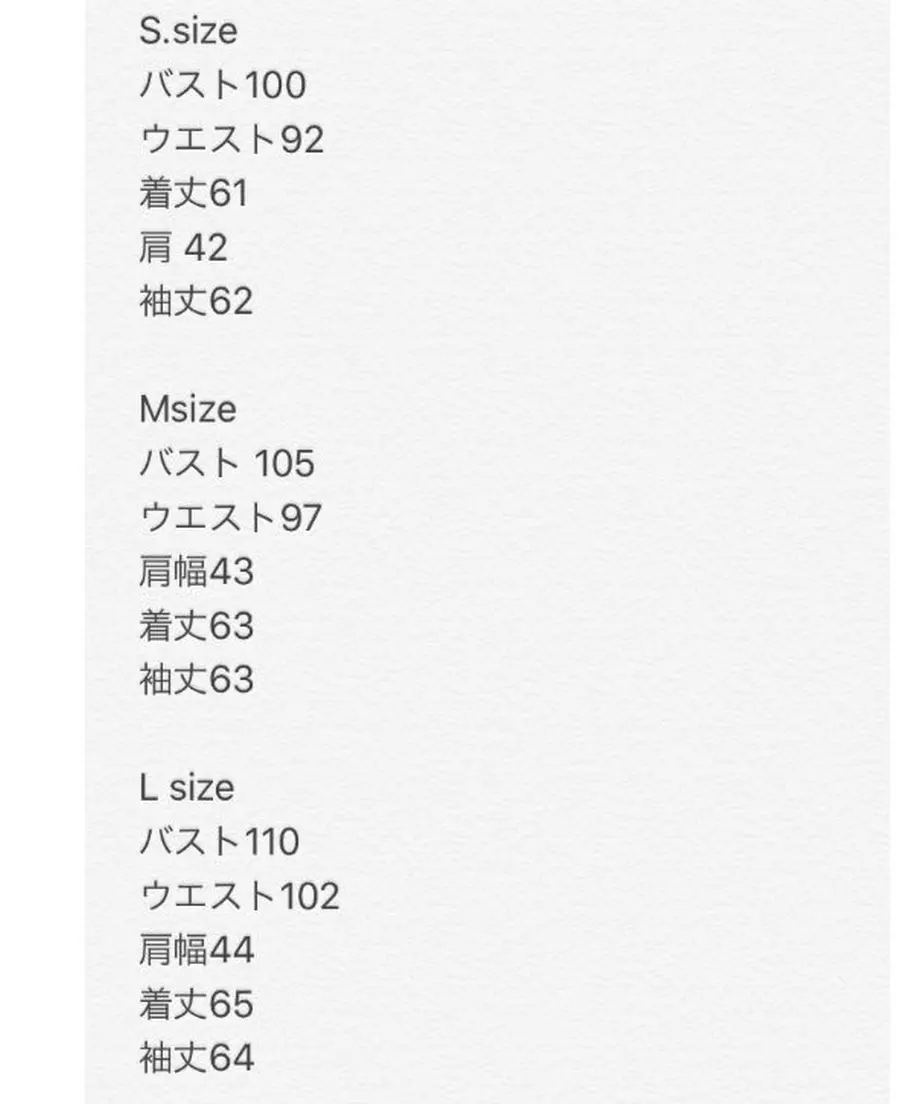
Task: Click the 肩幅43 measurement line
Action: [196, 572]
